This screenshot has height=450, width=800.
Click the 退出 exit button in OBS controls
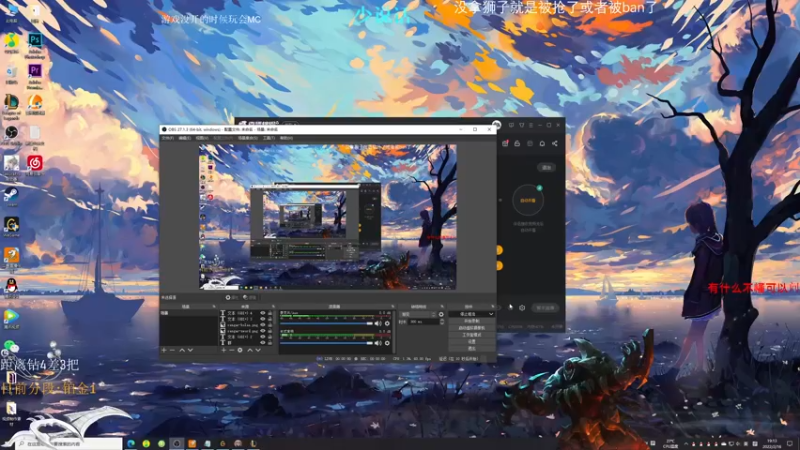pyautogui.click(x=472, y=348)
